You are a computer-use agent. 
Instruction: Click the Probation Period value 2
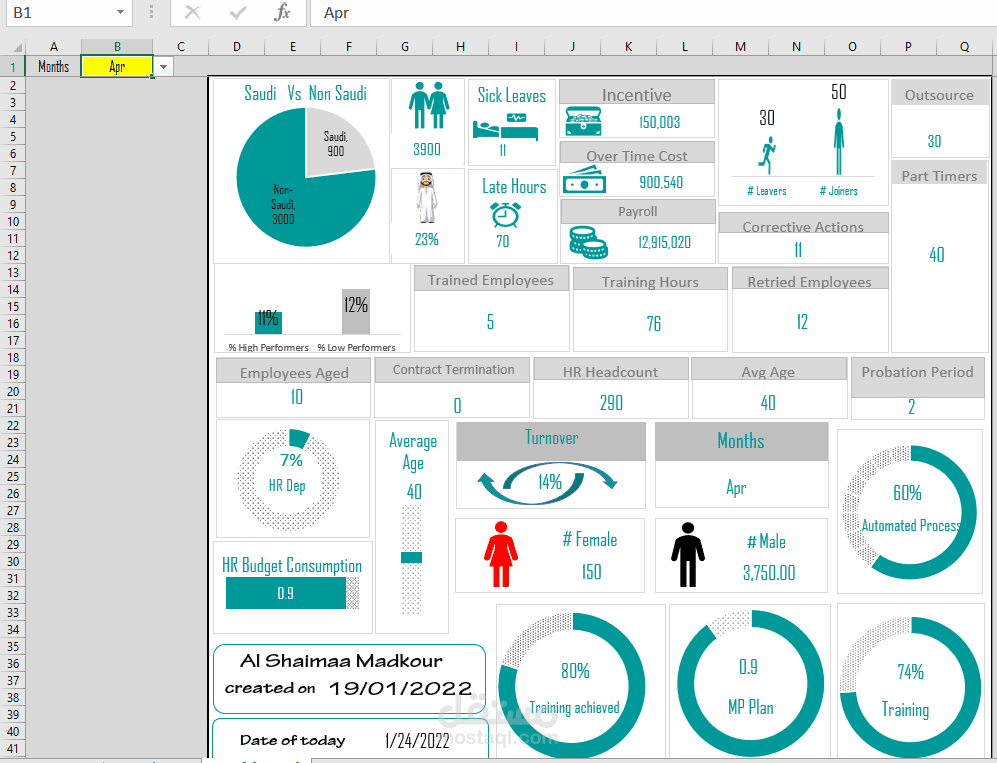[x=911, y=407]
